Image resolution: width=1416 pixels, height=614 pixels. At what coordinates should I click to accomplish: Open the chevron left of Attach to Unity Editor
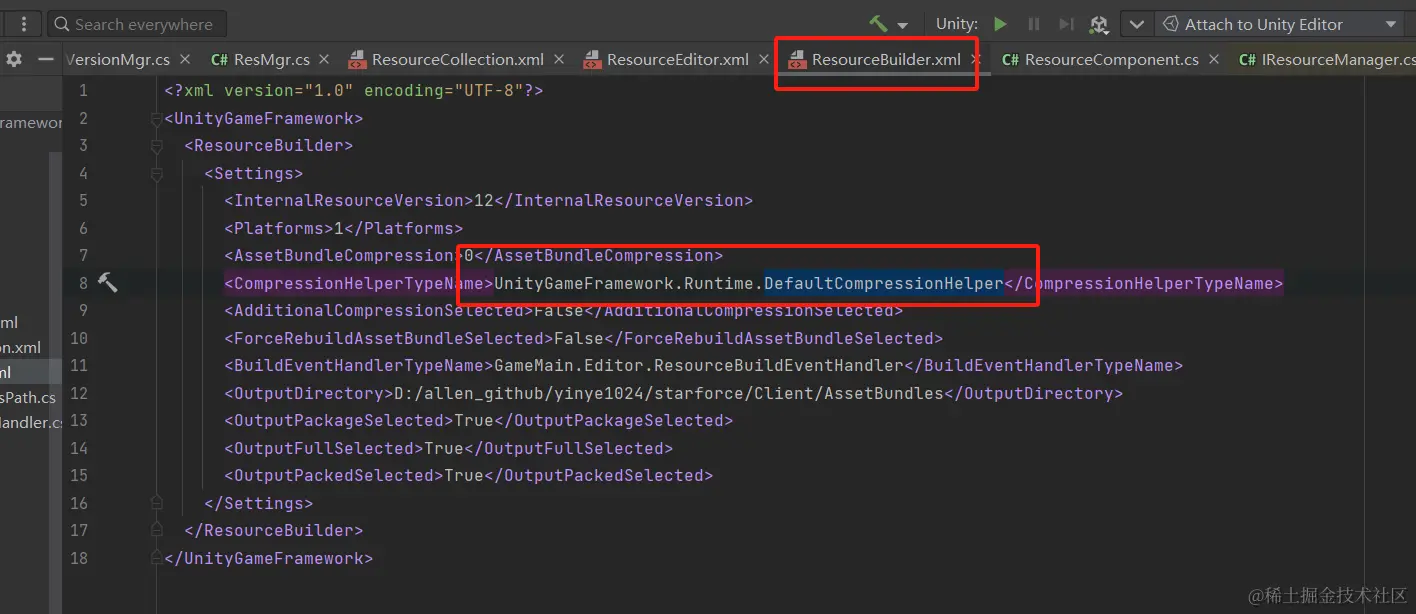[x=1136, y=24]
